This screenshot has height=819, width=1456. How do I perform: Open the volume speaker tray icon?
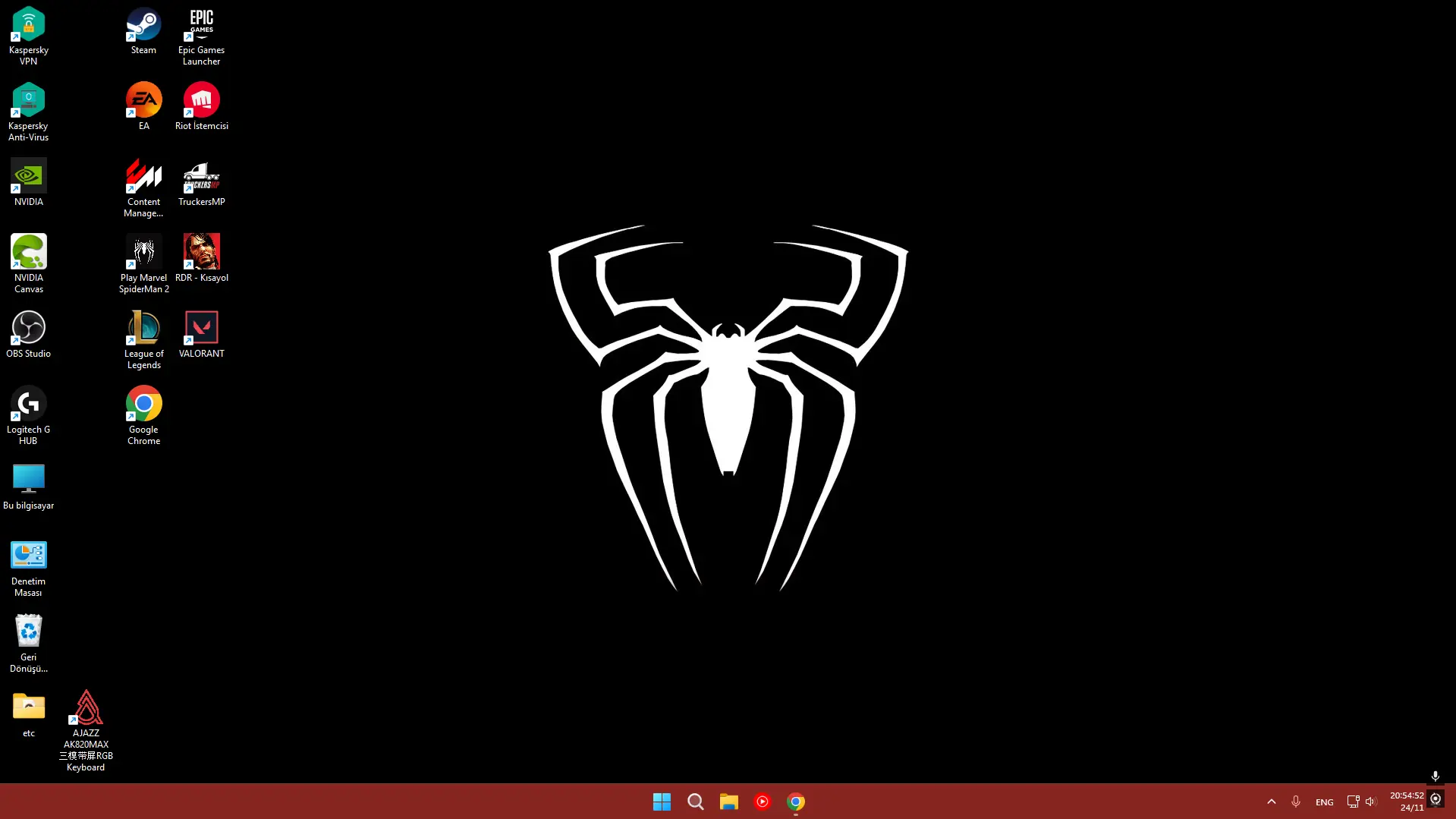[1371, 802]
